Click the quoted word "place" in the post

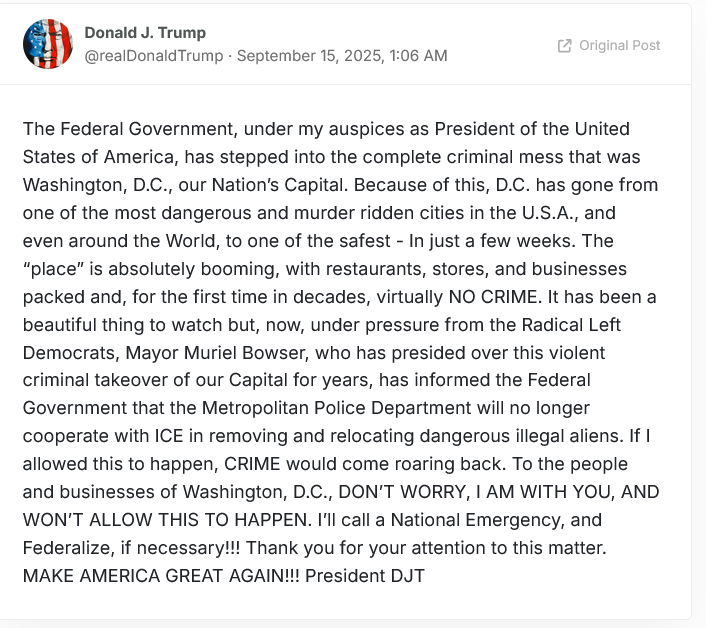[x=54, y=269]
